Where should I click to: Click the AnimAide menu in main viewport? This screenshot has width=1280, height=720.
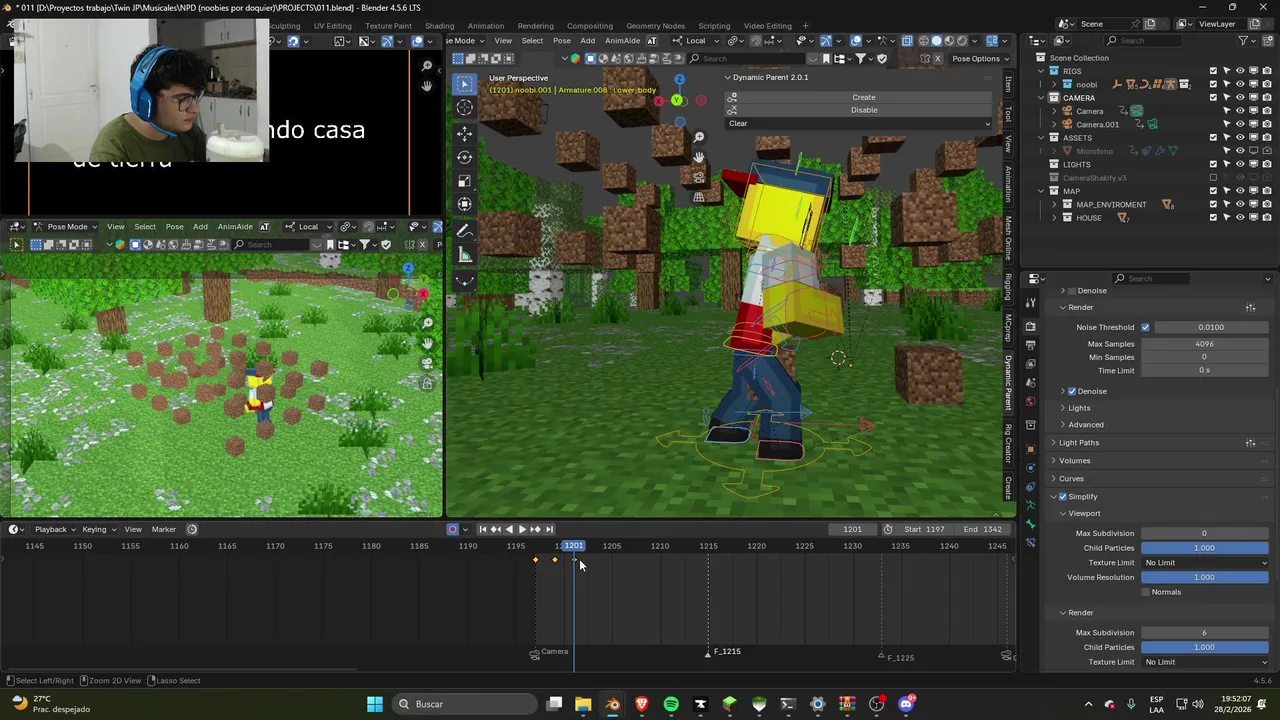coord(622,41)
